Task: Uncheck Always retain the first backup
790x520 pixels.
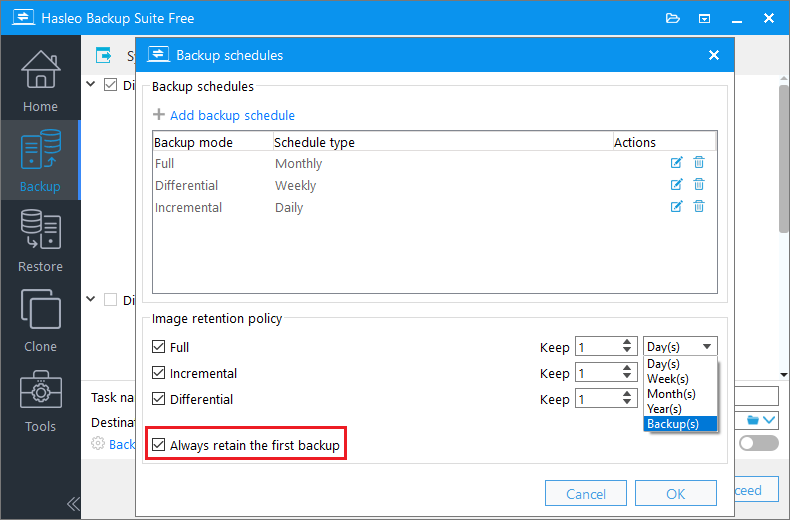Action: 159,445
